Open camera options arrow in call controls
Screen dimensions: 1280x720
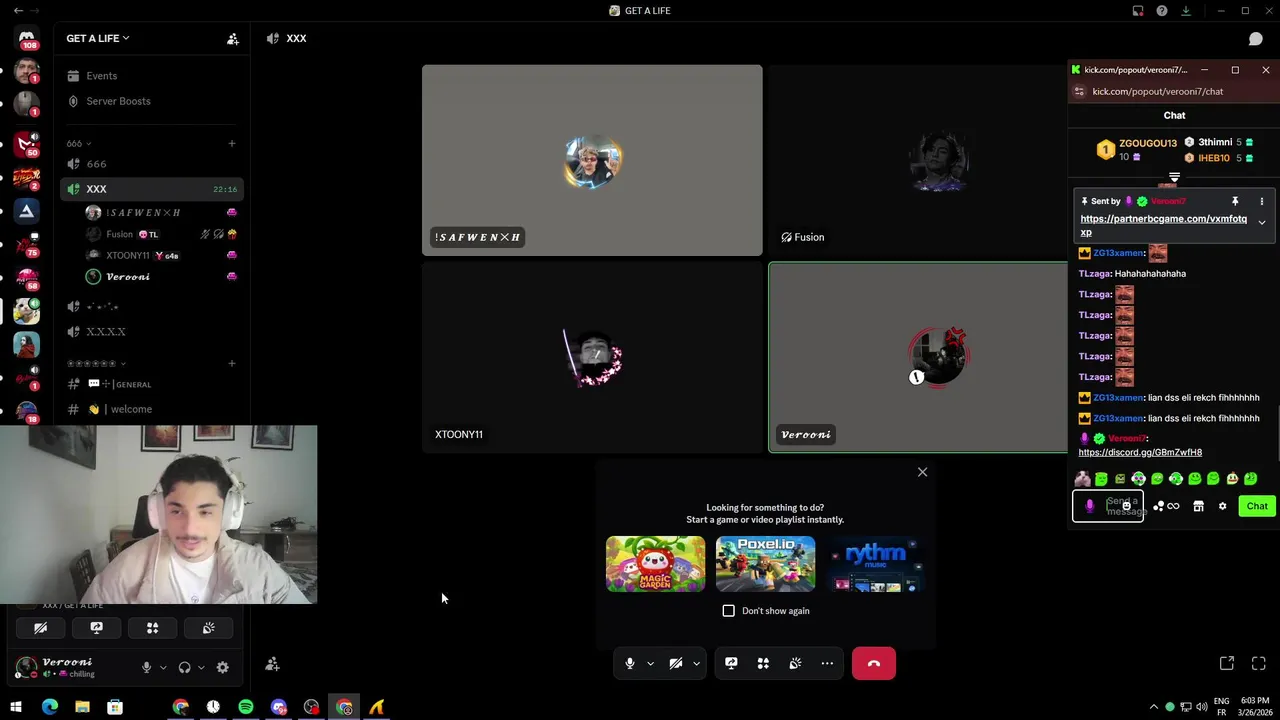pyautogui.click(x=696, y=663)
